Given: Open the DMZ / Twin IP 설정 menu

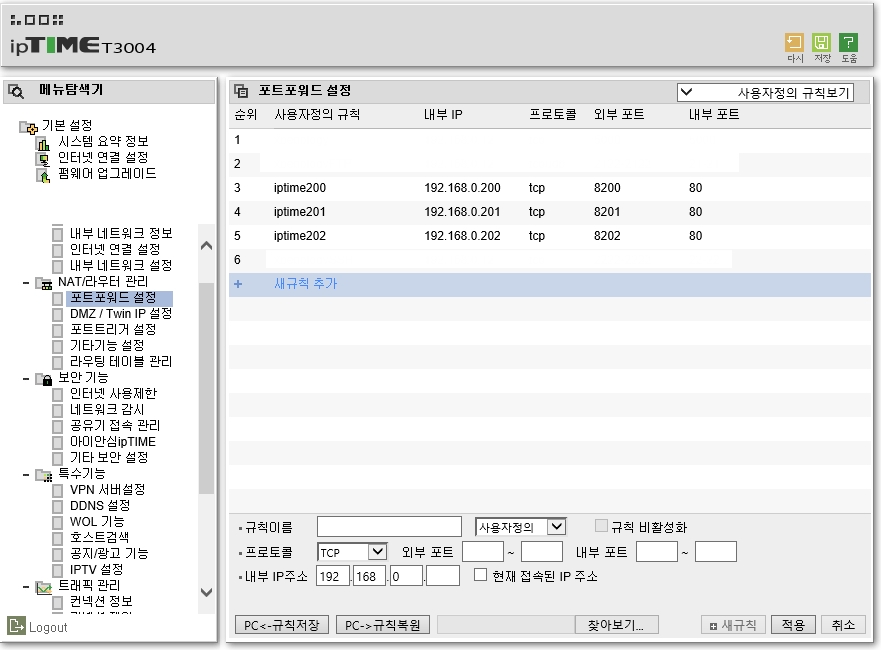Looking at the screenshot, I should (121, 314).
